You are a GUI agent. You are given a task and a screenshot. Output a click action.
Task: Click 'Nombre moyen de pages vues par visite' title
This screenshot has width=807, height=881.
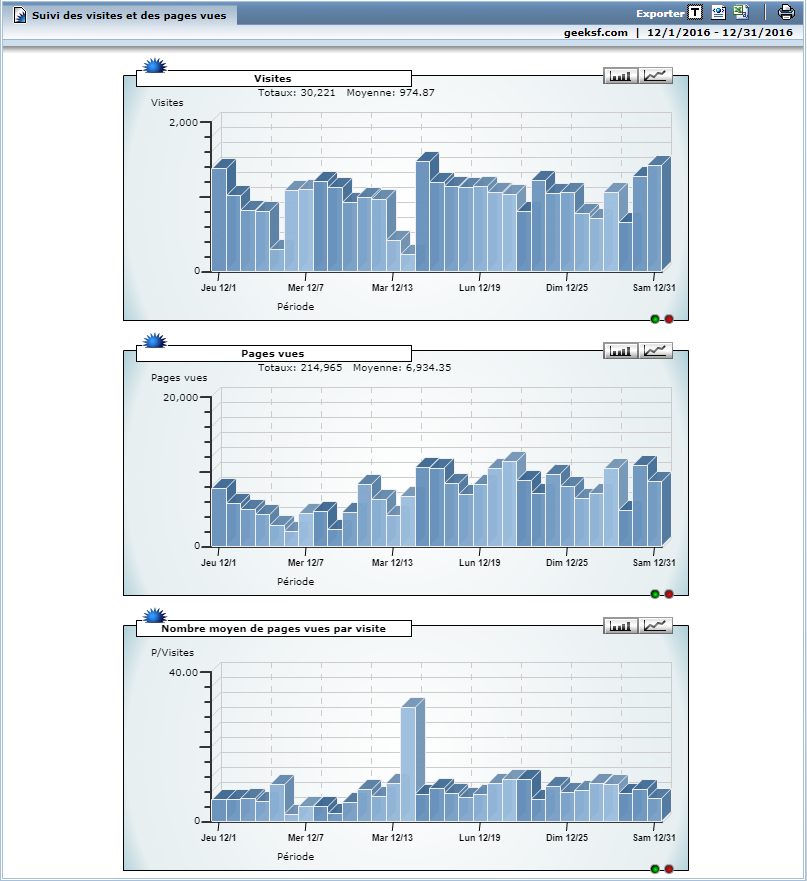pos(274,628)
